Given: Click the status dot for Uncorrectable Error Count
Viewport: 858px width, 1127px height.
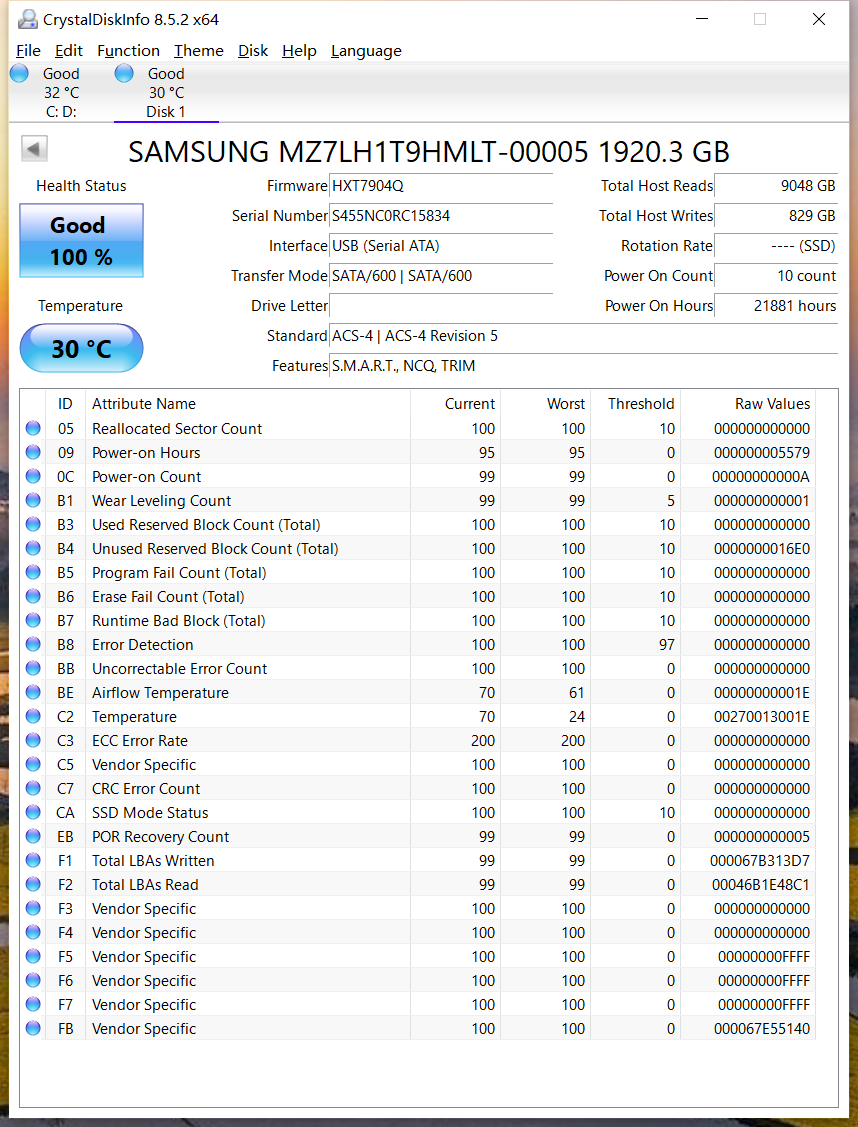Looking at the screenshot, I should point(33,668).
